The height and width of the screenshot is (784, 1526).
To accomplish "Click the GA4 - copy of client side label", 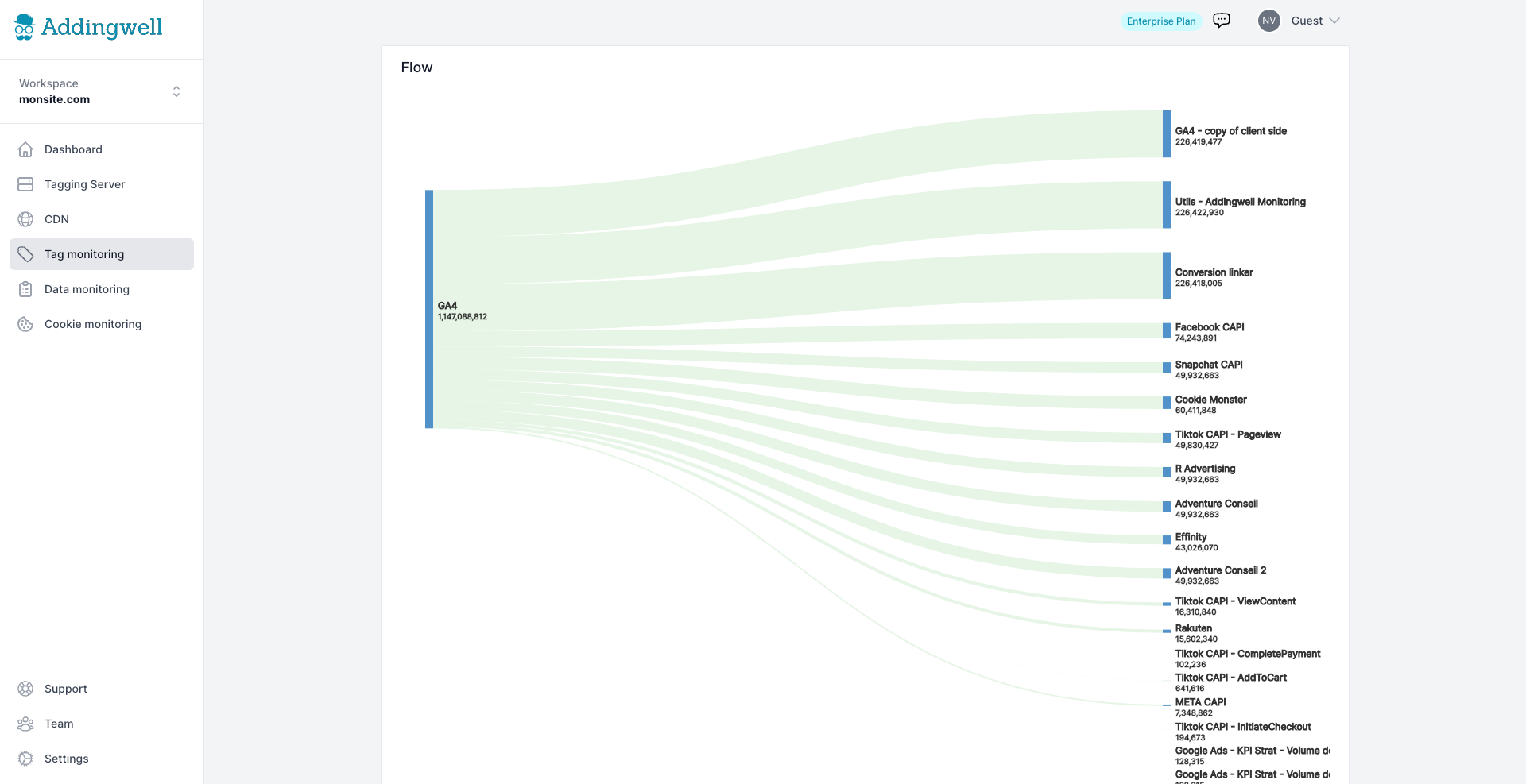I will [x=1231, y=131].
